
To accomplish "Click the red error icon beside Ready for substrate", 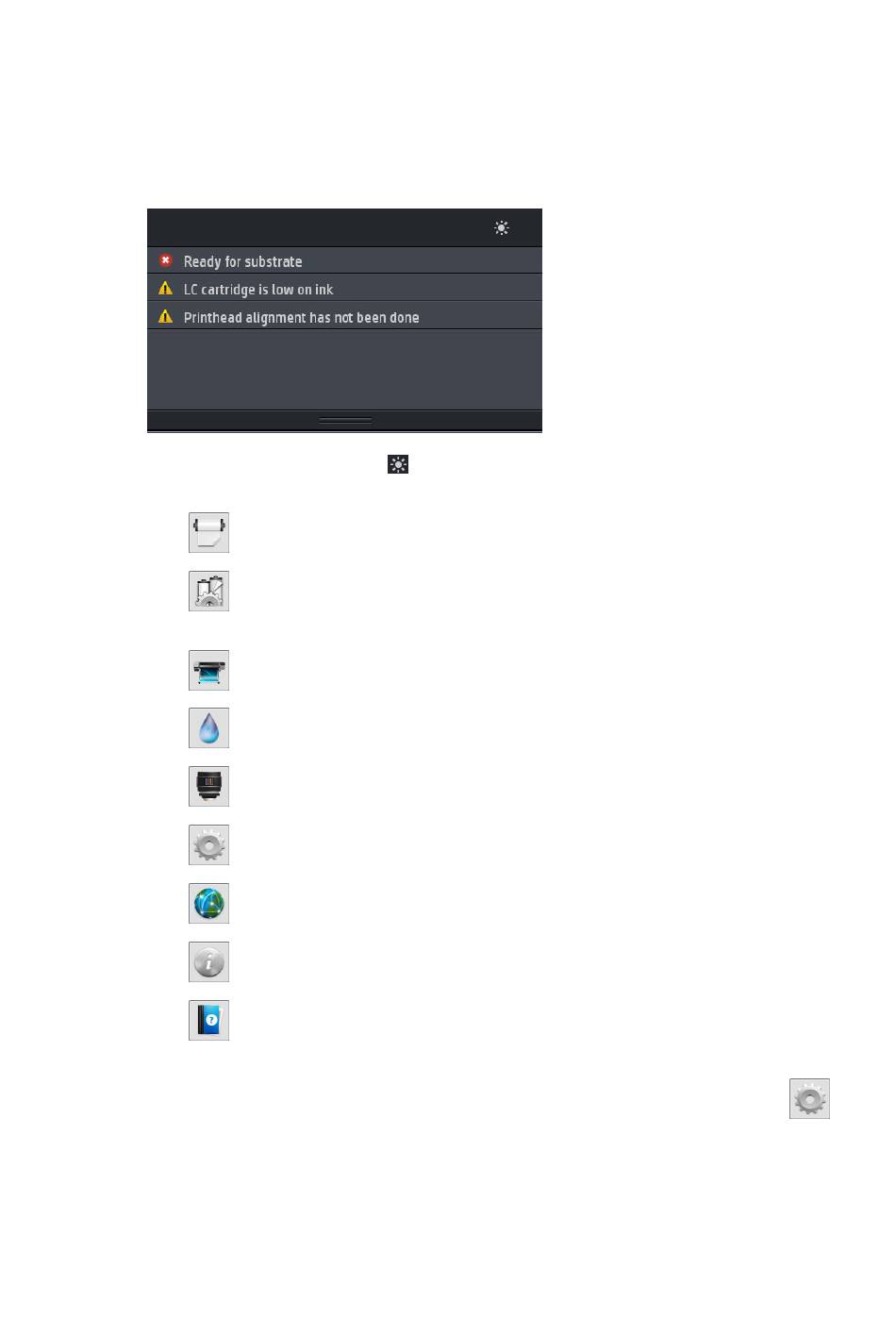I will click(166, 260).
